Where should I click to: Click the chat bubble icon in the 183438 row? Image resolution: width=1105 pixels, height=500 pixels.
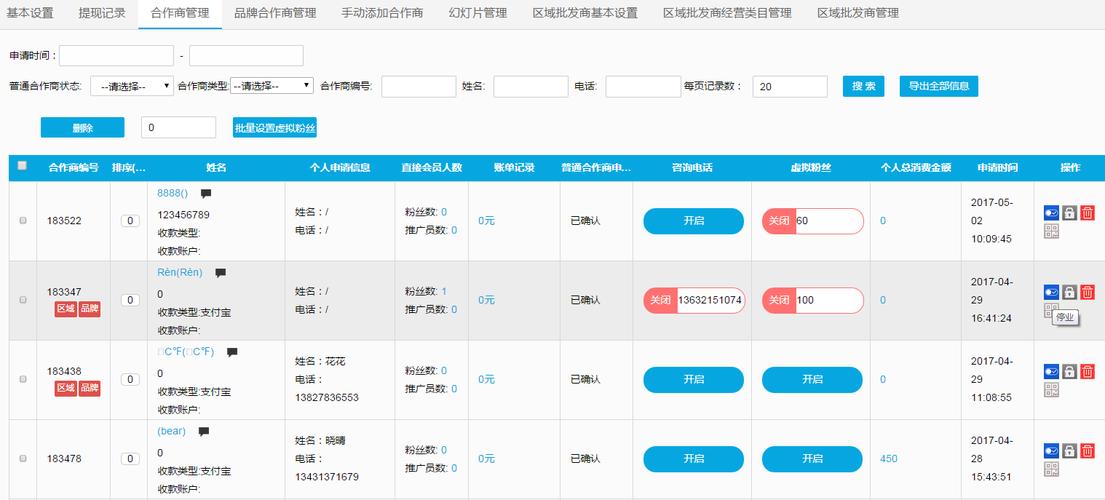(232, 352)
